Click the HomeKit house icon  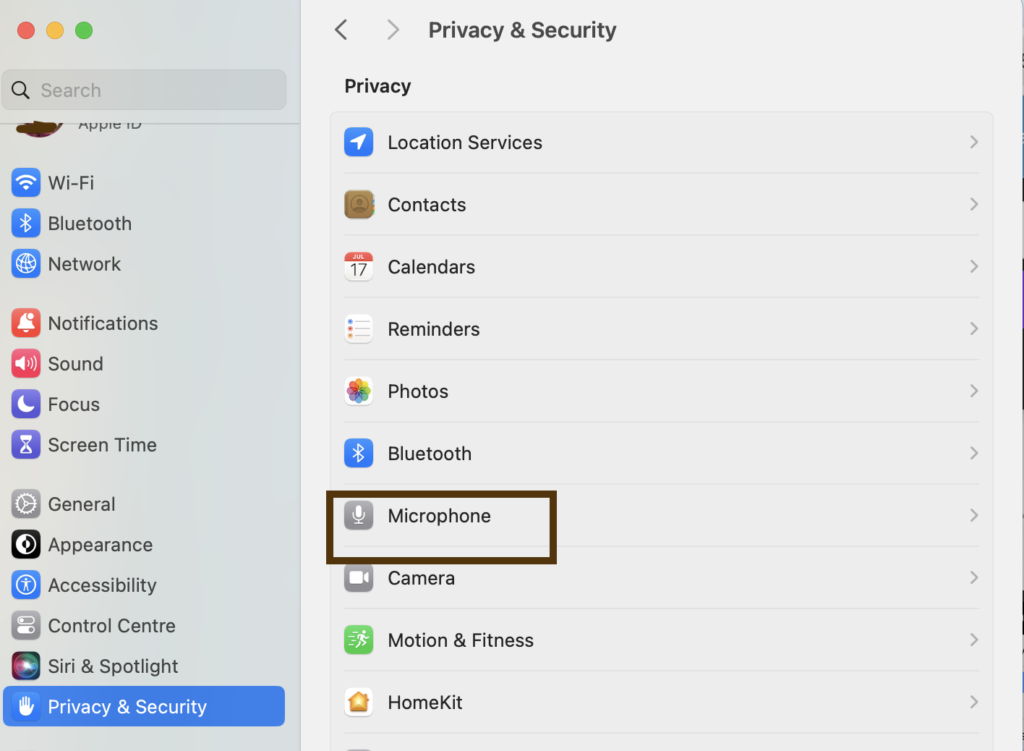pyautogui.click(x=359, y=702)
